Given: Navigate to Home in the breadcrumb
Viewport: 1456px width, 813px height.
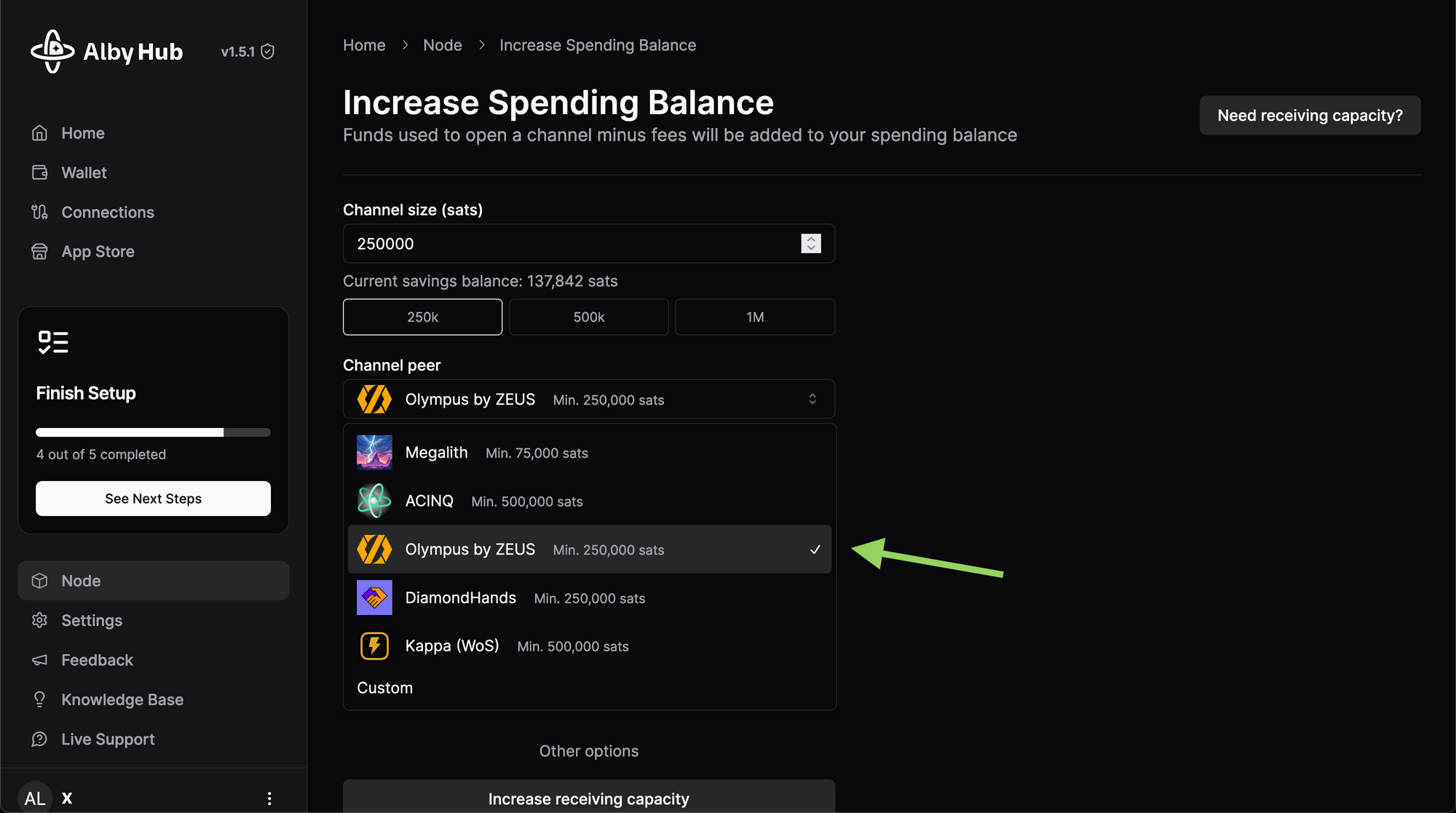Looking at the screenshot, I should (364, 45).
